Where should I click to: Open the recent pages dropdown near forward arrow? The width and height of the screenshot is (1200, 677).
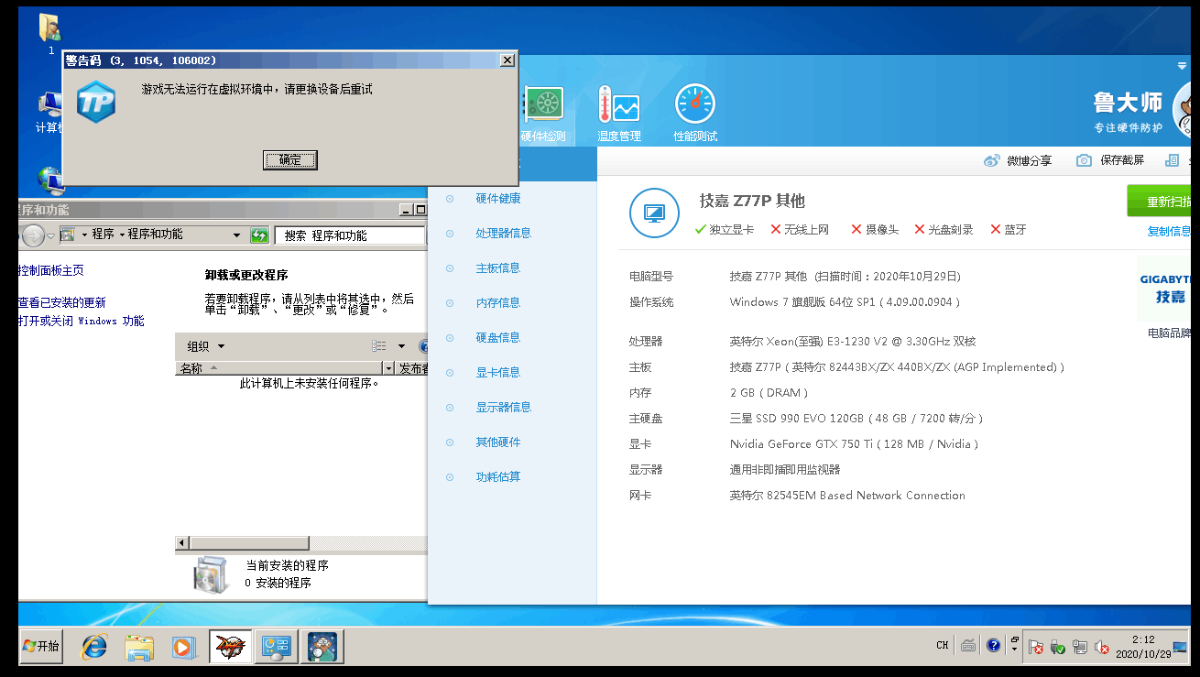tap(52, 236)
